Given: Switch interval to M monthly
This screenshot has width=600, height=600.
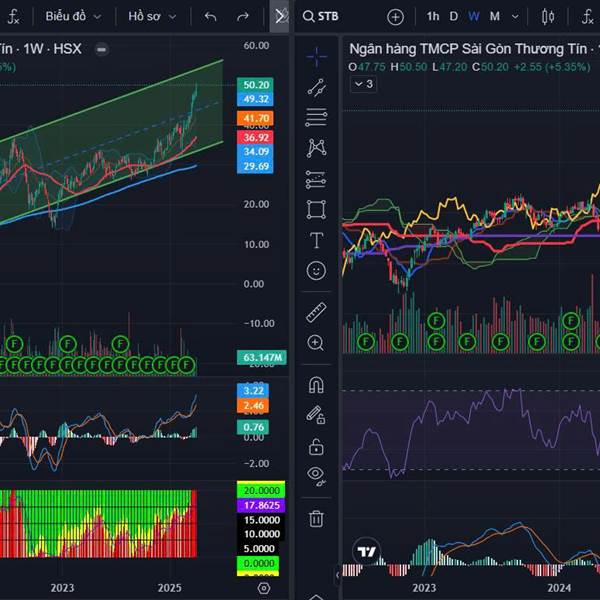Looking at the screenshot, I should click(495, 16).
